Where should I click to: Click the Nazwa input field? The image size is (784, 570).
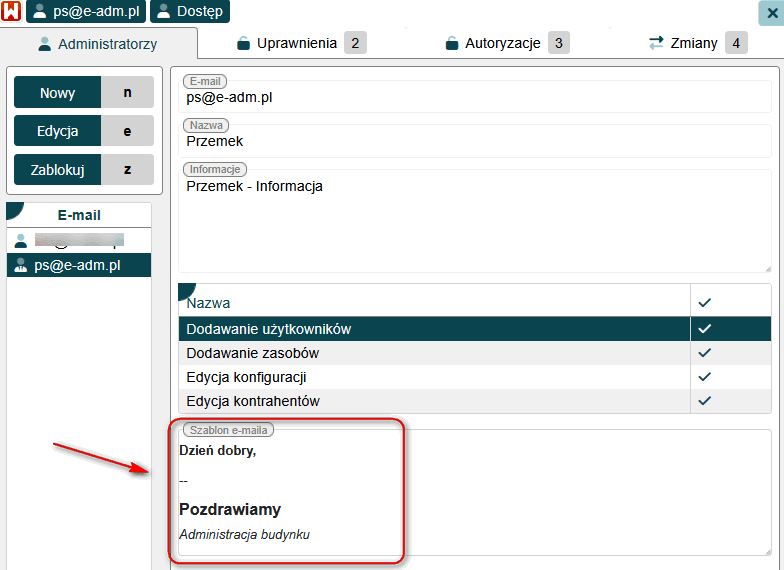pyautogui.click(x=474, y=141)
